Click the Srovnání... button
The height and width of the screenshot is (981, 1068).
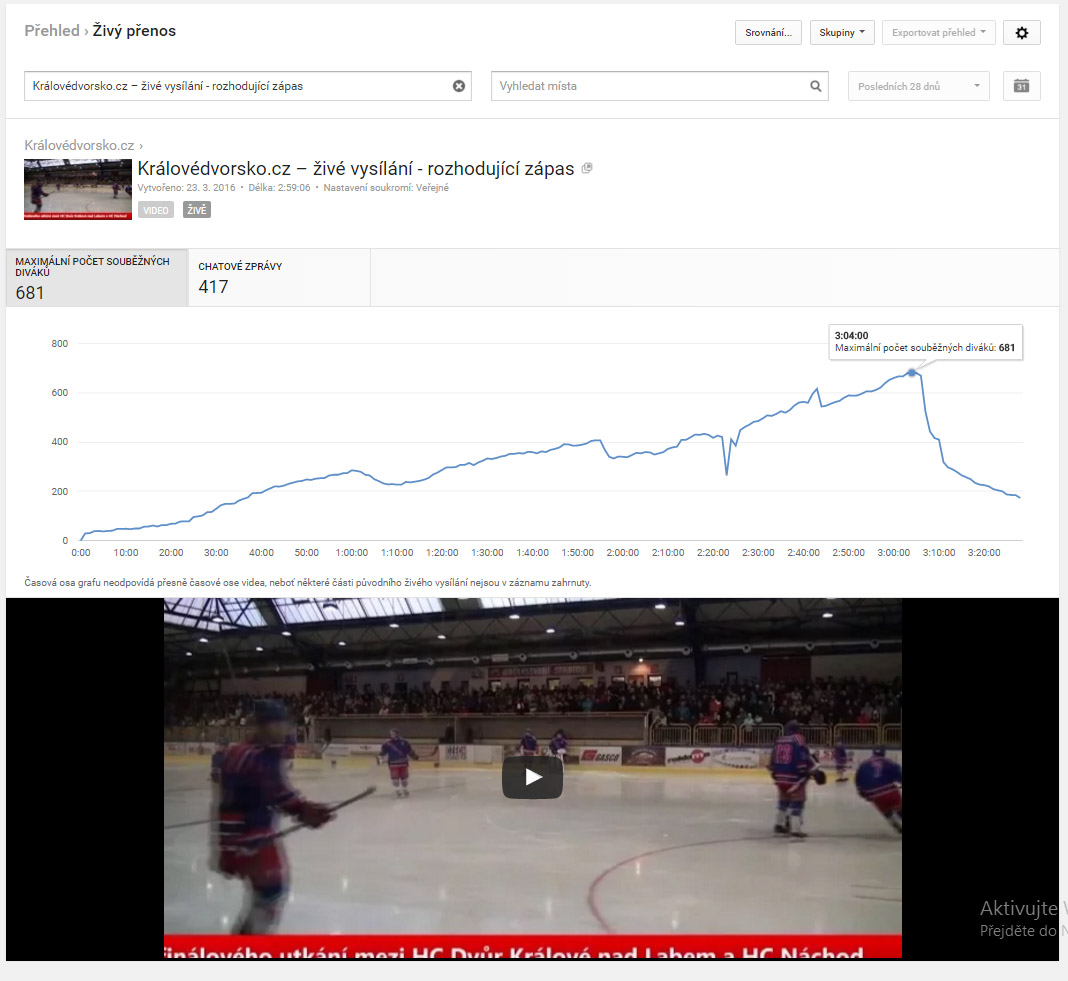[x=767, y=33]
